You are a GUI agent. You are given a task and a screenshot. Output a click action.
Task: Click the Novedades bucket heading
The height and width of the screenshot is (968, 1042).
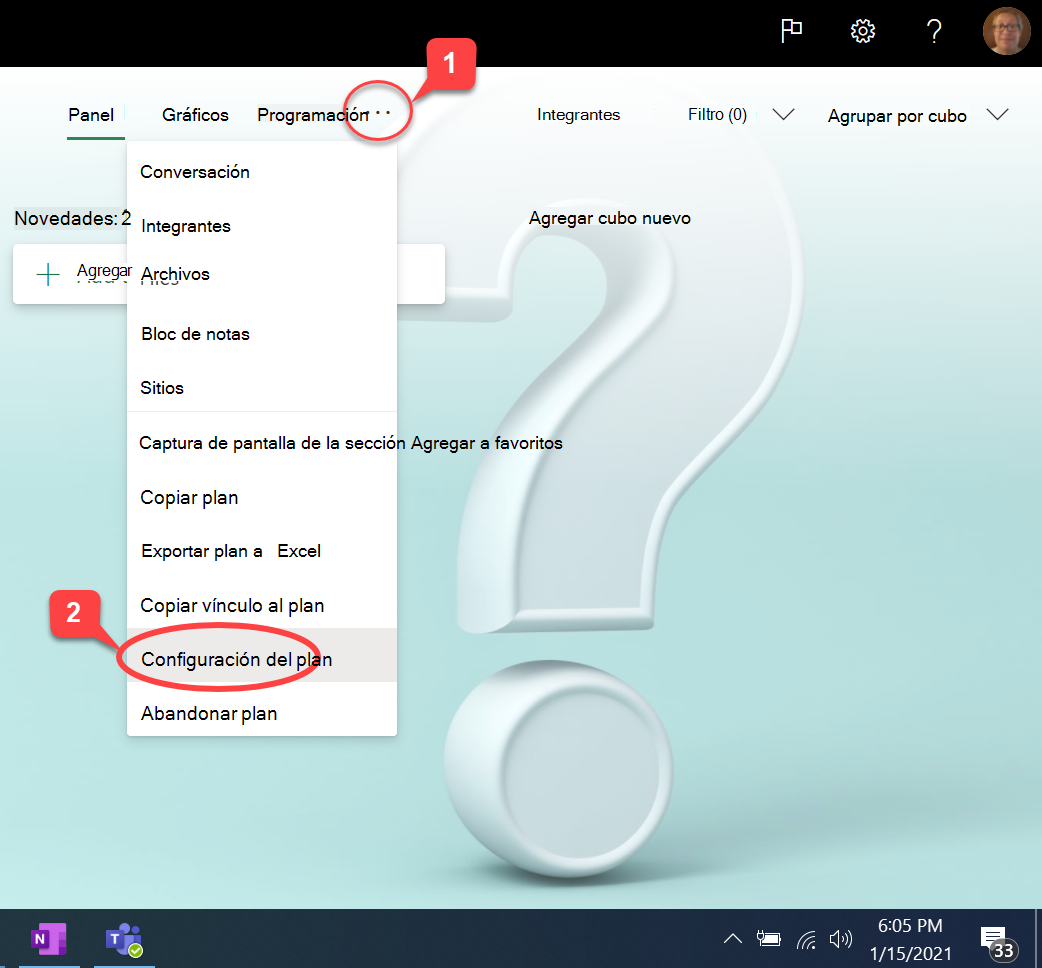tap(73, 218)
